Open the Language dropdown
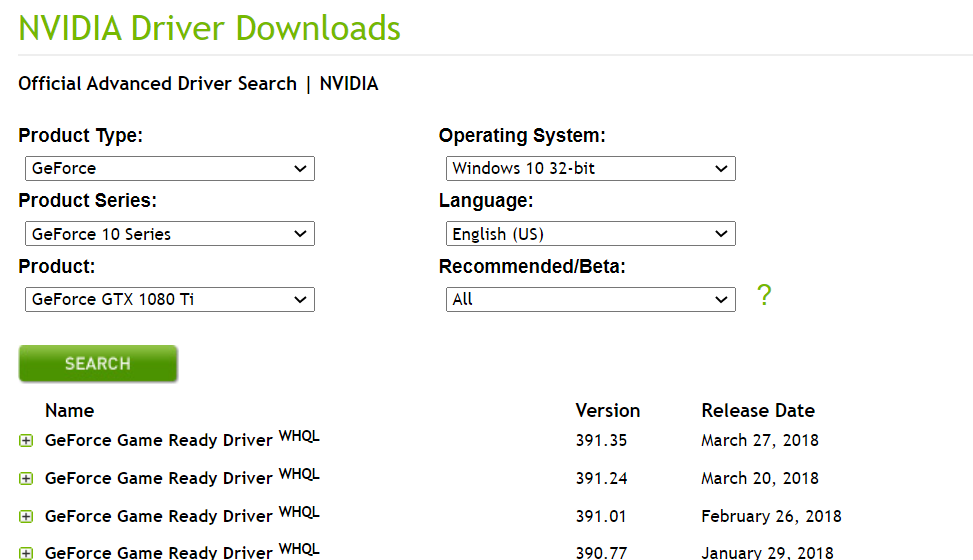This screenshot has height=560, width=973. (590, 234)
